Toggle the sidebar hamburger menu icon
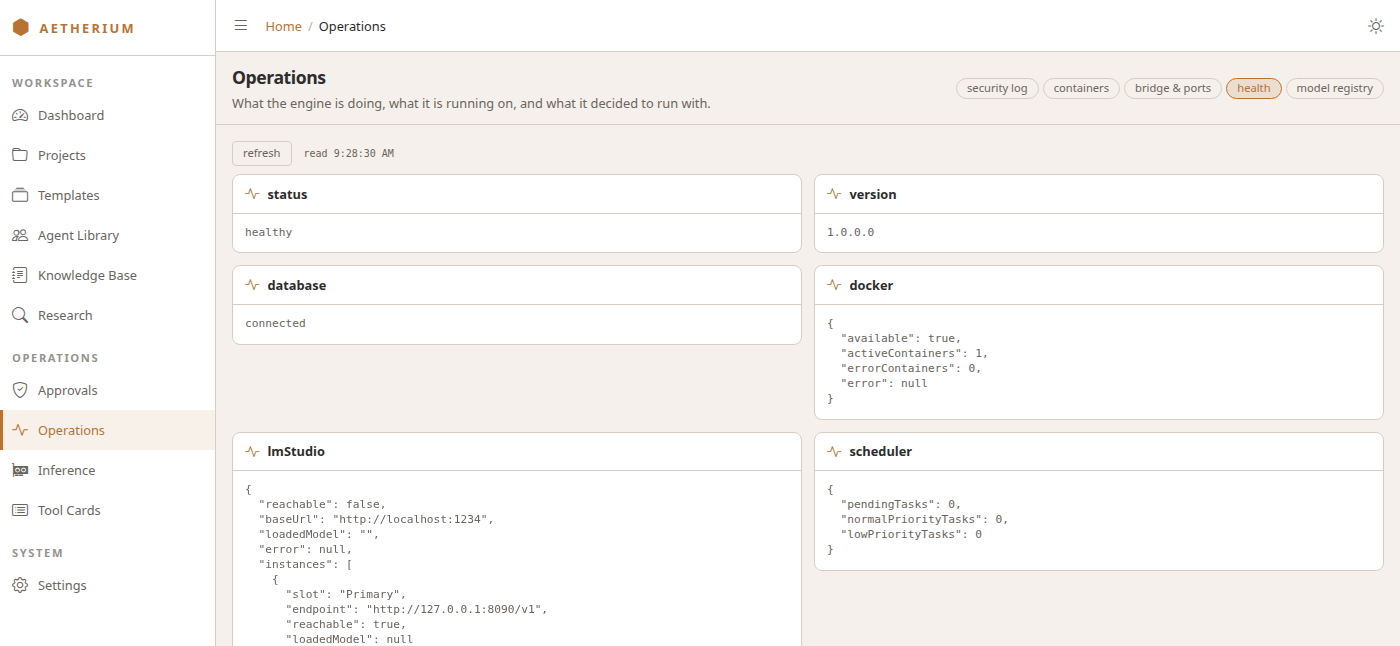This screenshot has height=646, width=1400. 241,26
